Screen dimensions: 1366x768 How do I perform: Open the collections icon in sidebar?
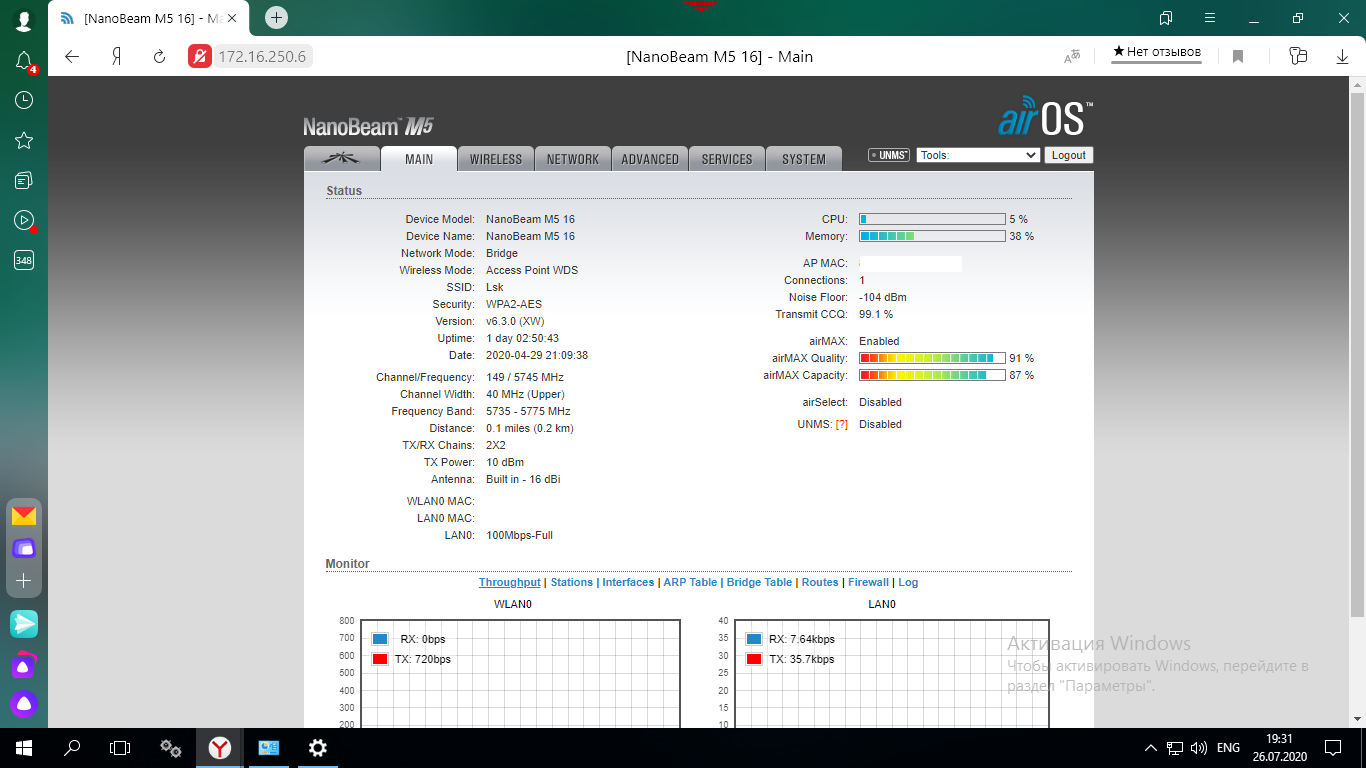coord(24,180)
